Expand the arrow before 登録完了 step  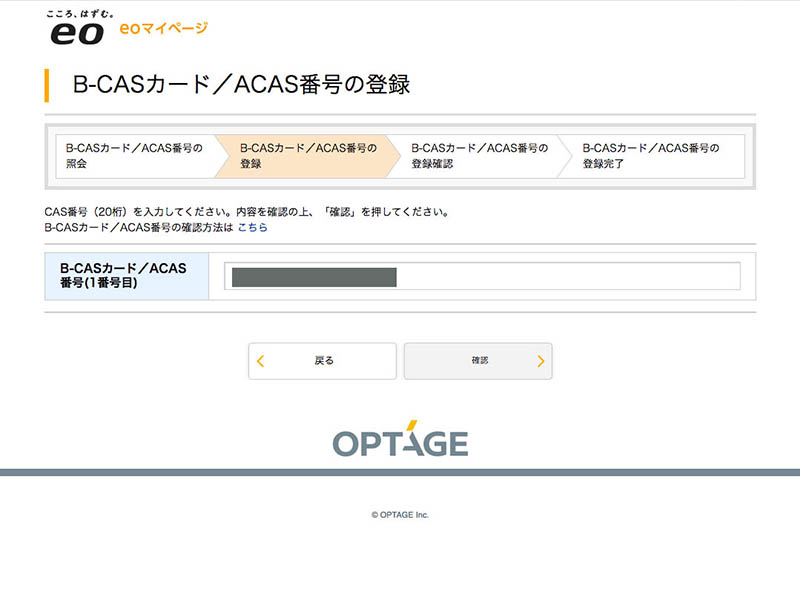[570, 155]
